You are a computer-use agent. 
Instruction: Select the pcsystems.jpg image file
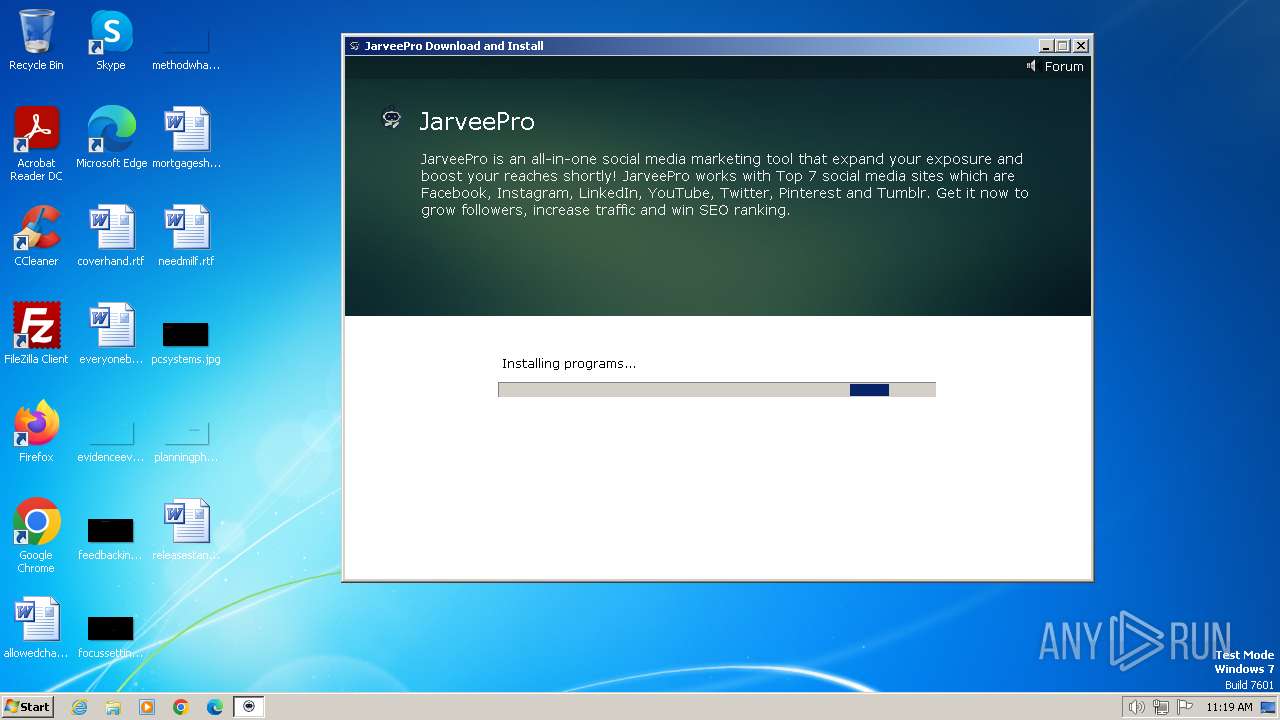186,343
